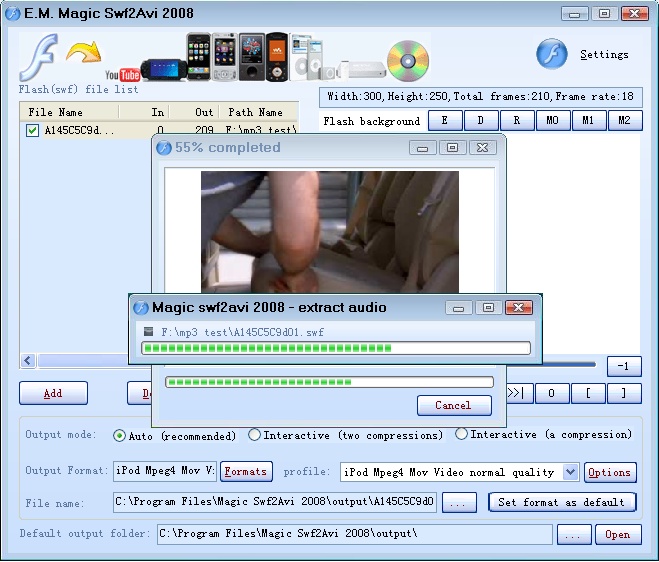Click the ] mark-out button

[x=625, y=393]
